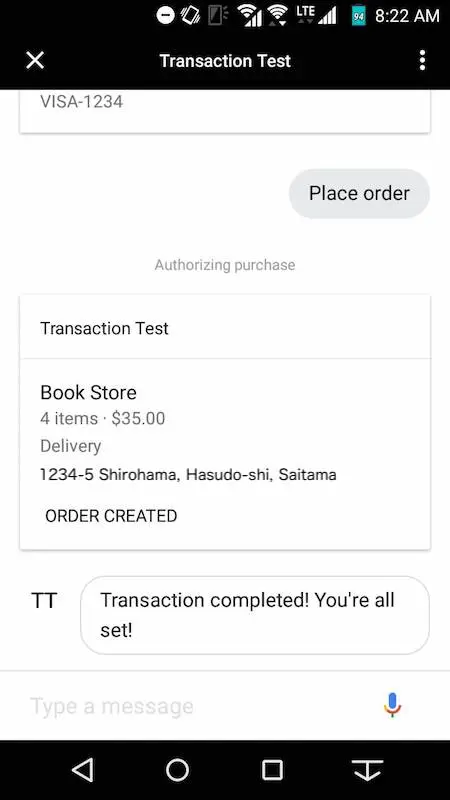This screenshot has height=800, width=450.
Task: Tap the Transaction completed message bubble
Action: [x=255, y=615]
